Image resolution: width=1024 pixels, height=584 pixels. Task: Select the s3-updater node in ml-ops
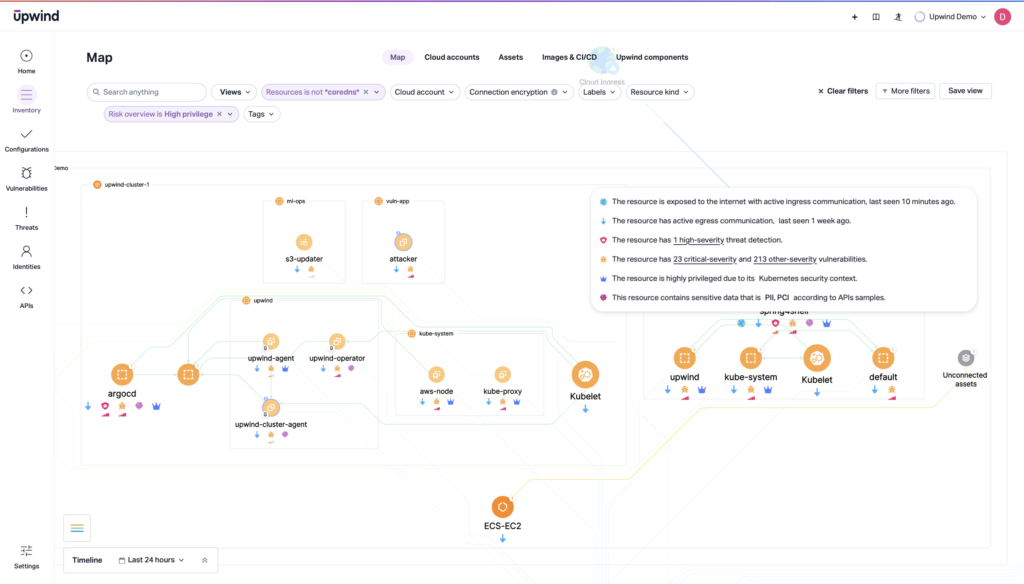tap(305, 240)
